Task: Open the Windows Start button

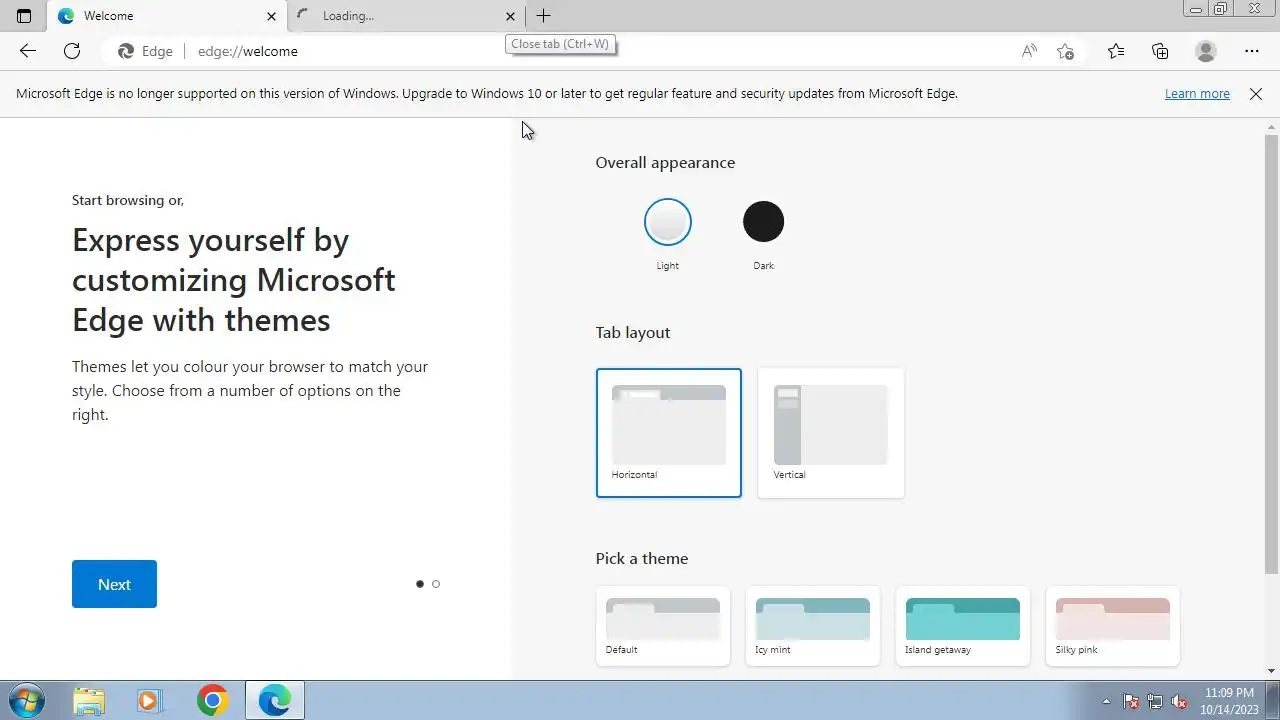Action: 28,700
